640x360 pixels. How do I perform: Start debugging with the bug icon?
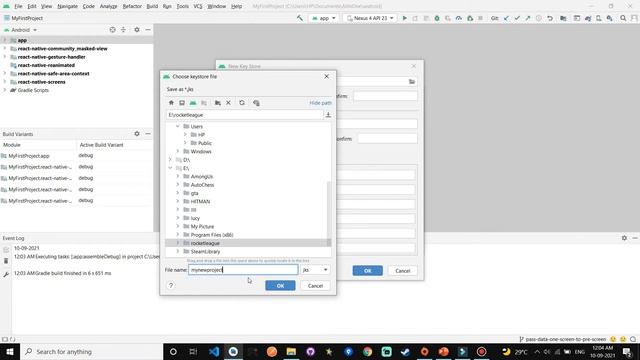(x=437, y=18)
